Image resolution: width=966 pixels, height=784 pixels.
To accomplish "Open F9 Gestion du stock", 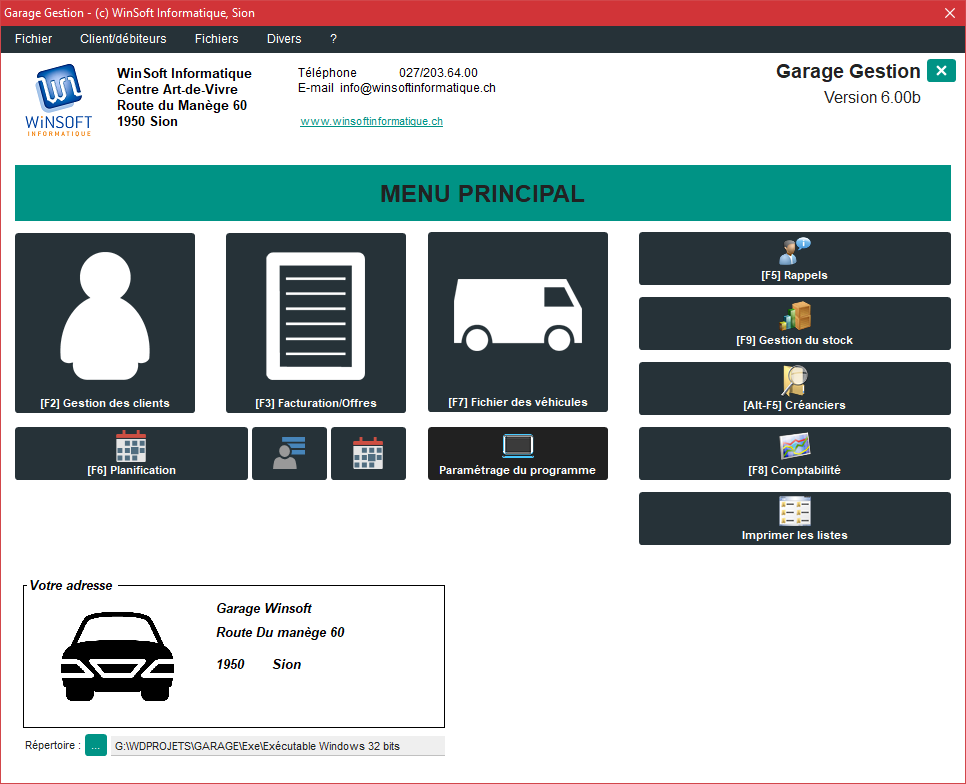I will coord(795,323).
